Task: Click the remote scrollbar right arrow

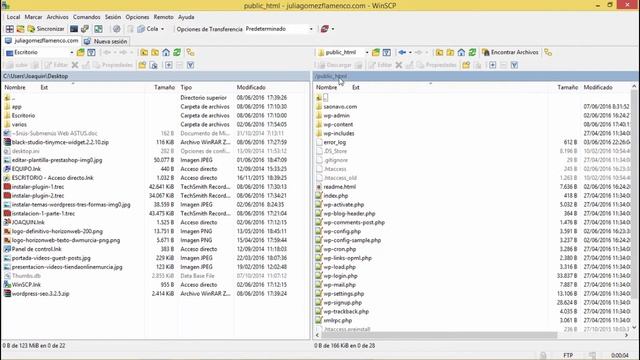Action: point(627,335)
